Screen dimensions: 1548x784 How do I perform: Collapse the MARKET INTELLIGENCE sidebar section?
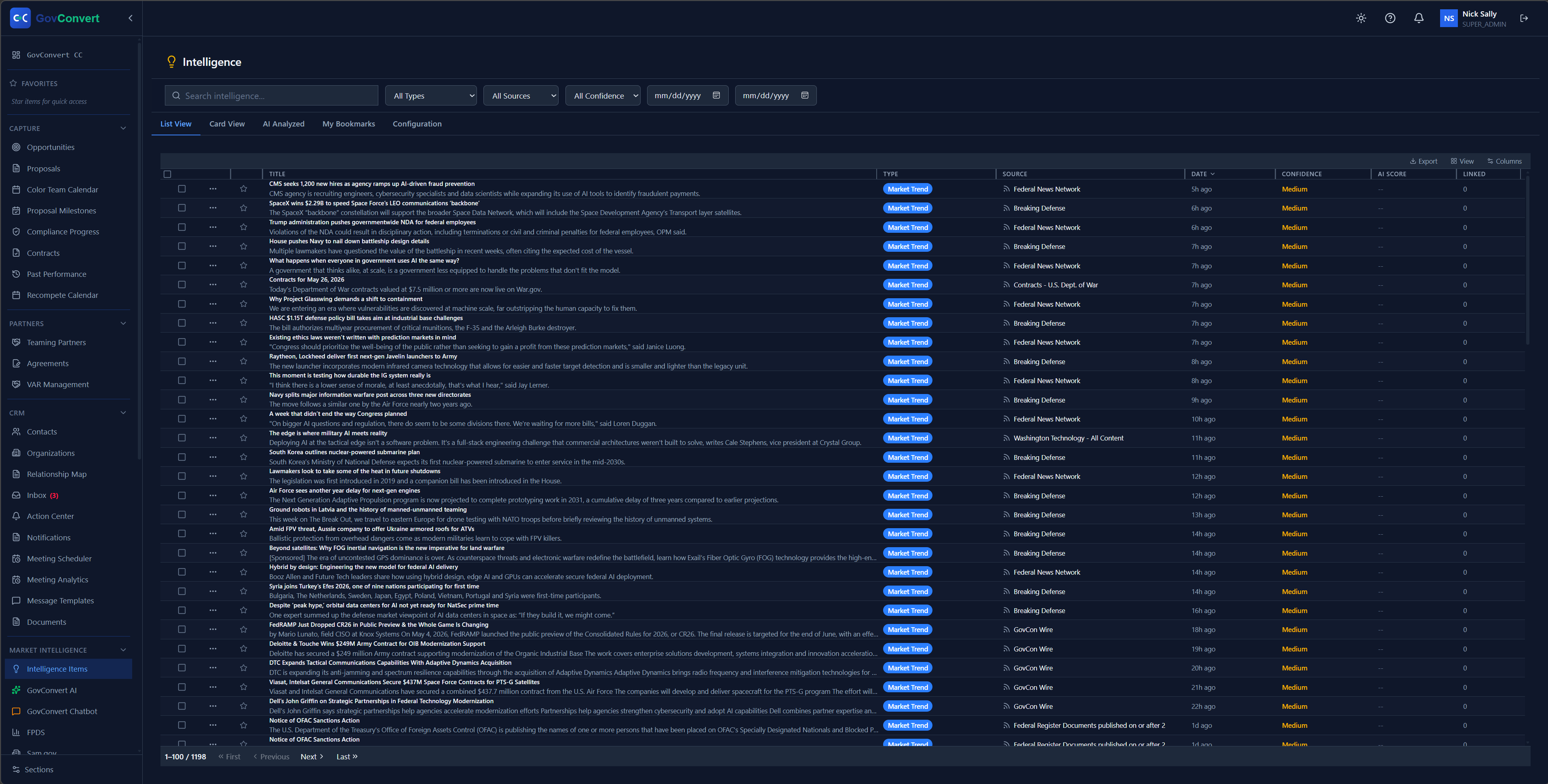tap(123, 650)
